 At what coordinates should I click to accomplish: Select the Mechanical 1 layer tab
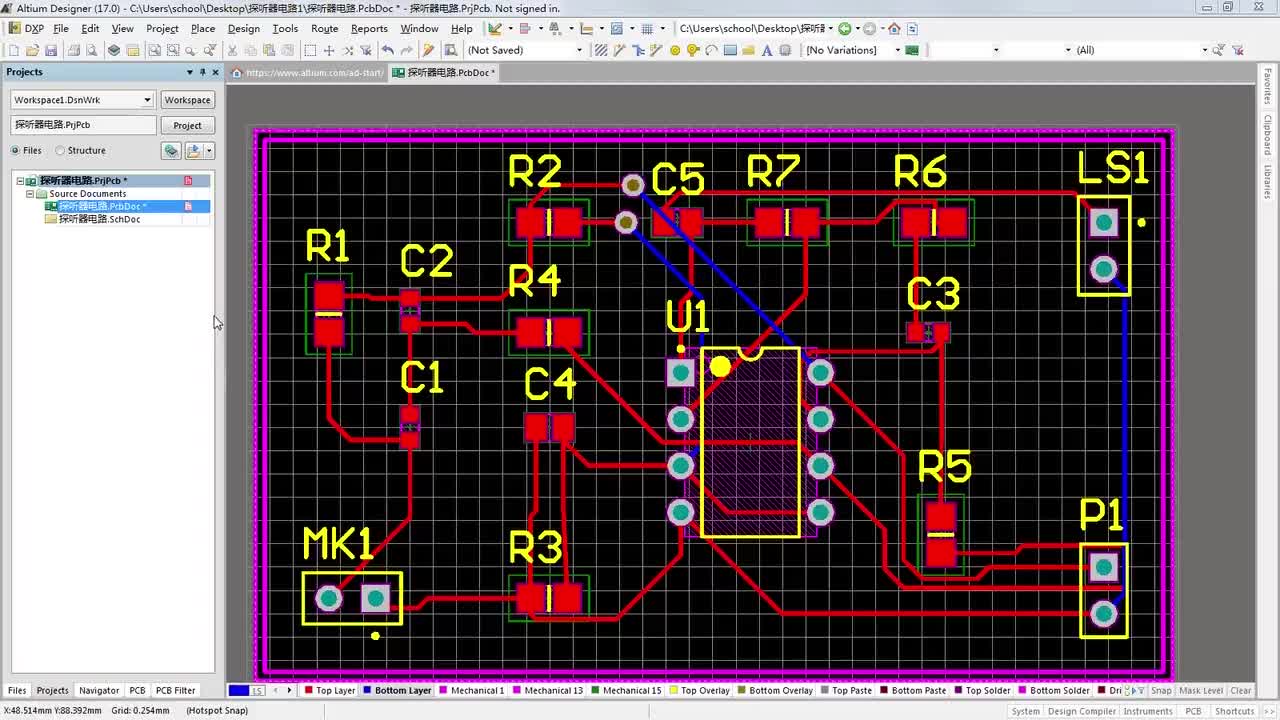(x=471, y=690)
